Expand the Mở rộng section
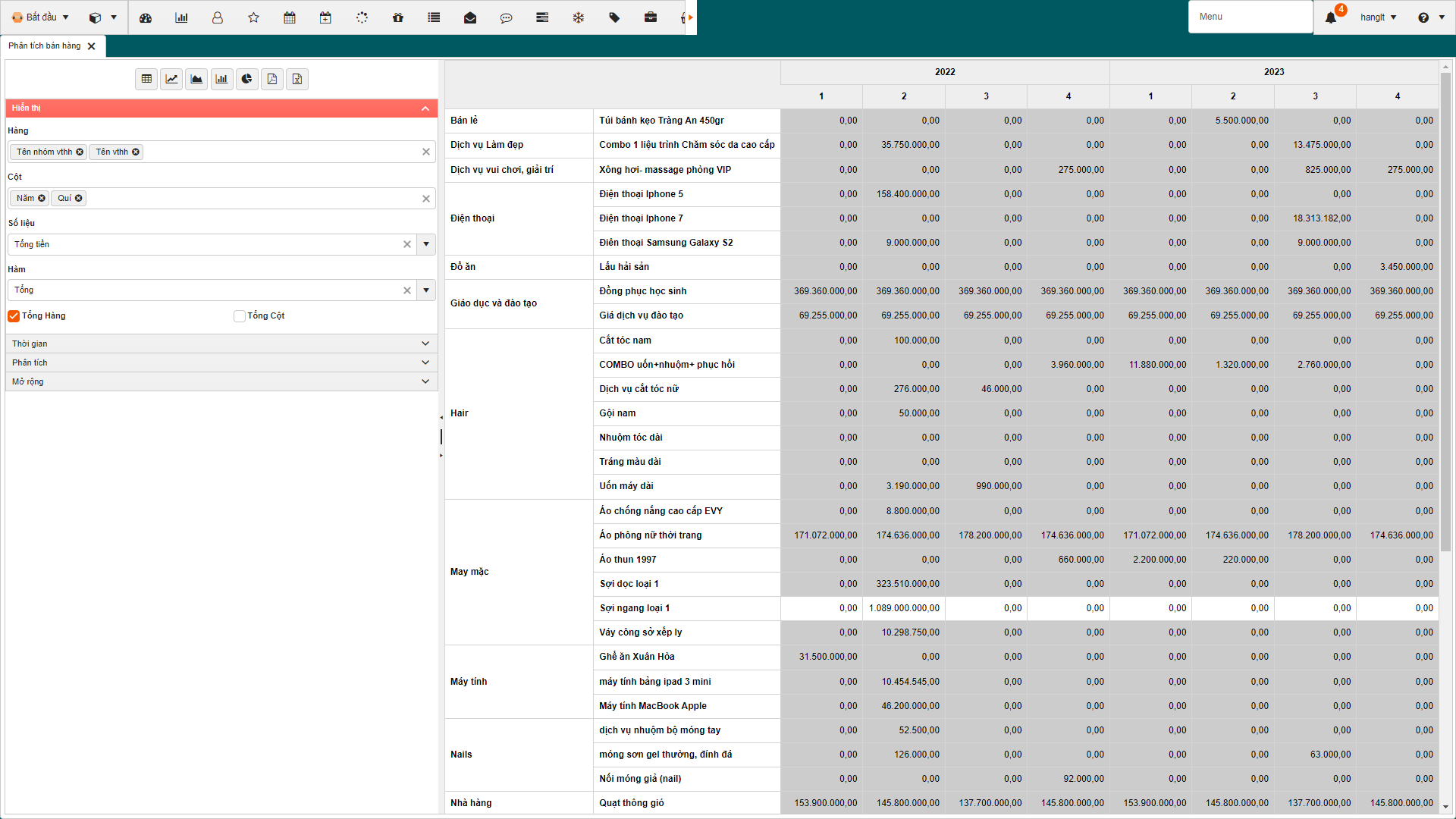1456x819 pixels. [221, 381]
